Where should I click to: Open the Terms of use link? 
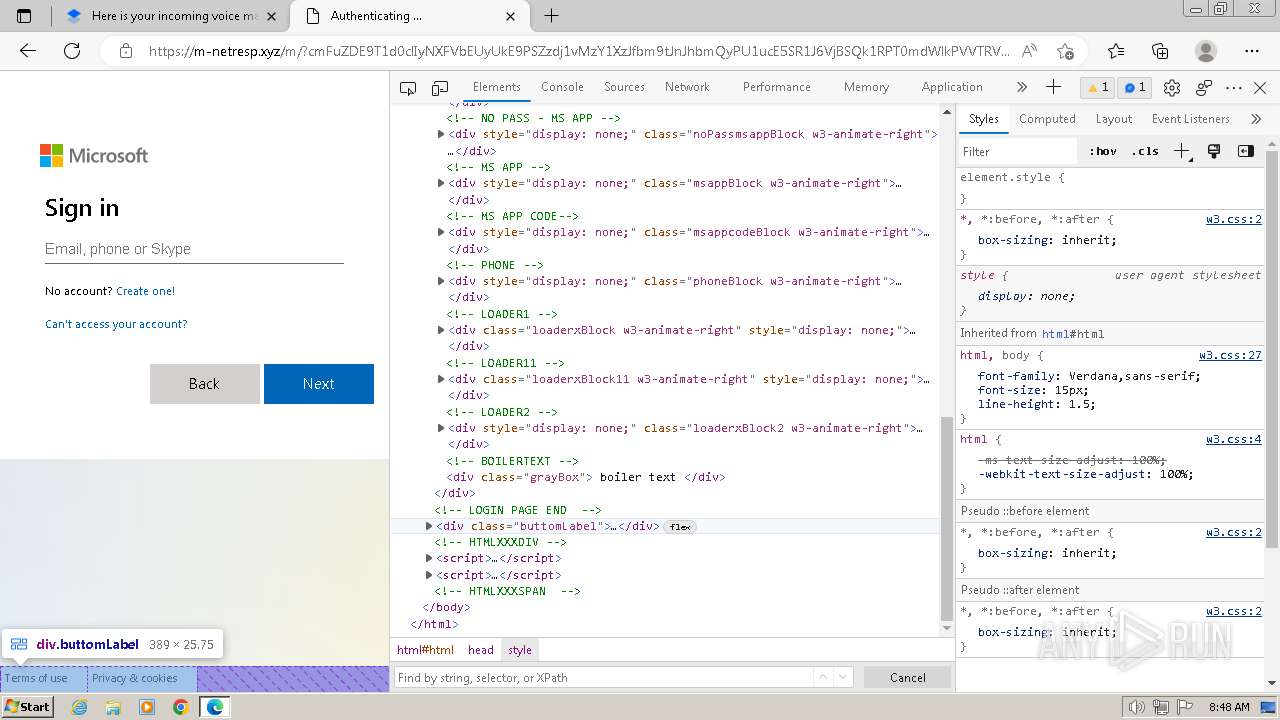pos(36,678)
